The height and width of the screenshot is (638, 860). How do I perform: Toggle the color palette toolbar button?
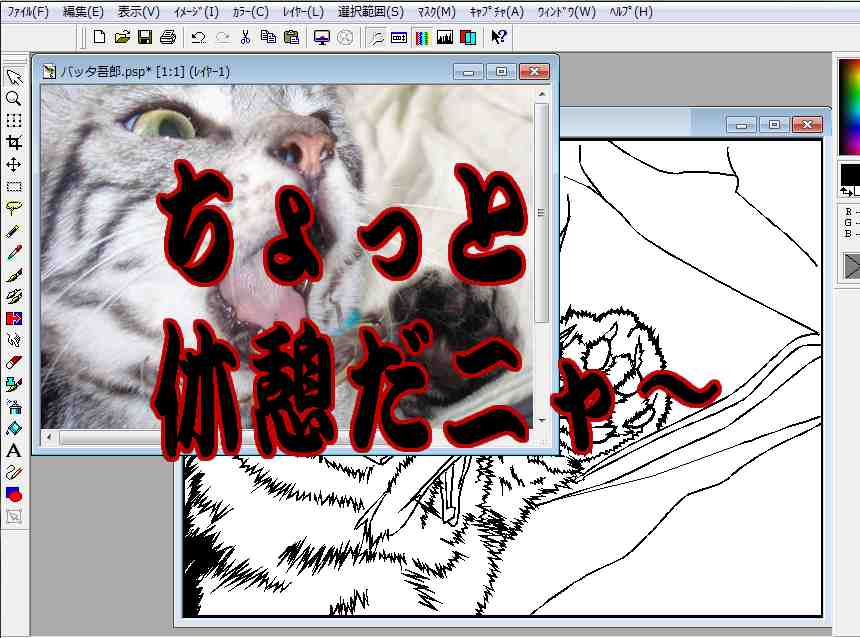click(422, 38)
